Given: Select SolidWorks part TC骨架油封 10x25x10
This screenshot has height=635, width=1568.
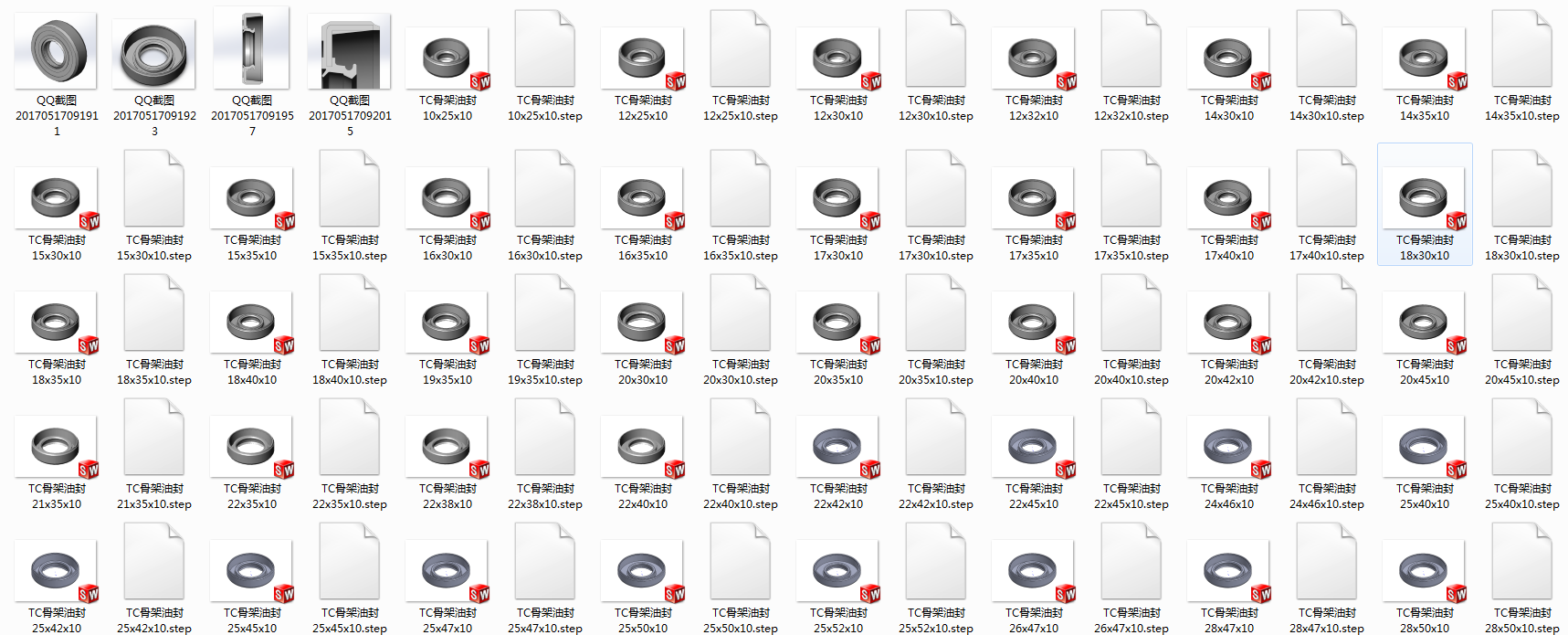Looking at the screenshot, I should point(447,58).
